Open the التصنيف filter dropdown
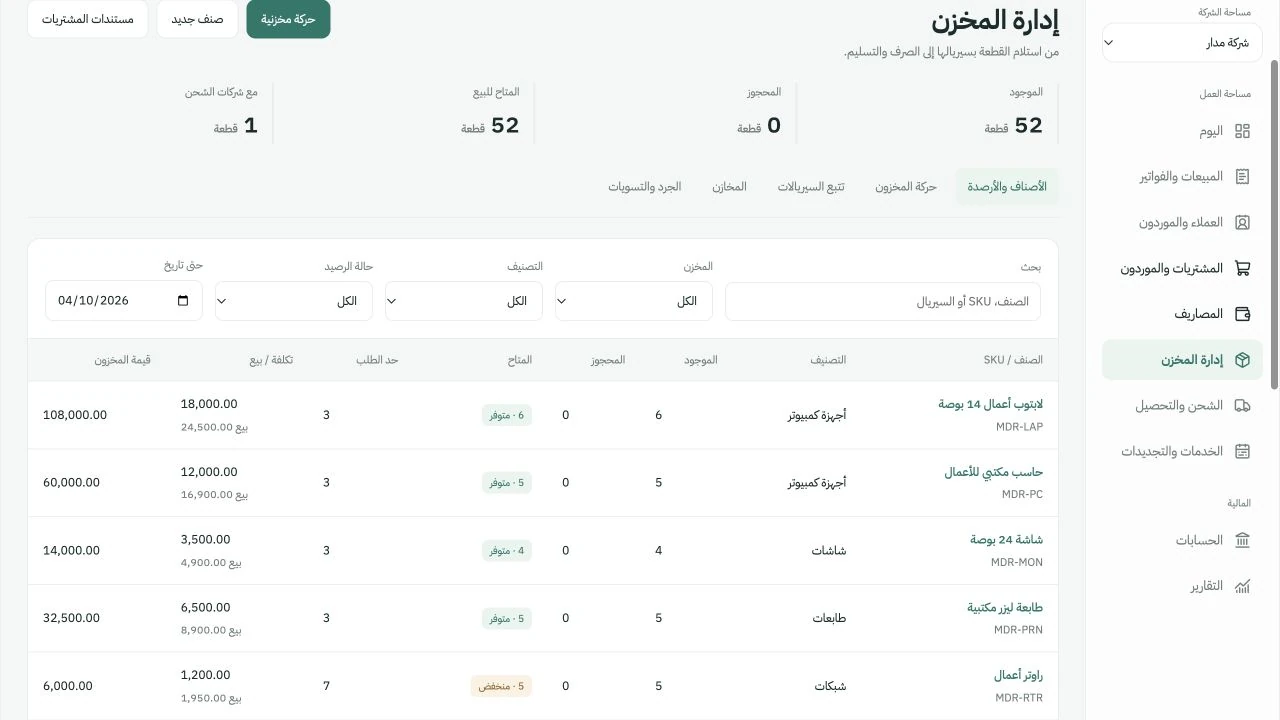Viewport: 1280px width, 720px height. 464,301
